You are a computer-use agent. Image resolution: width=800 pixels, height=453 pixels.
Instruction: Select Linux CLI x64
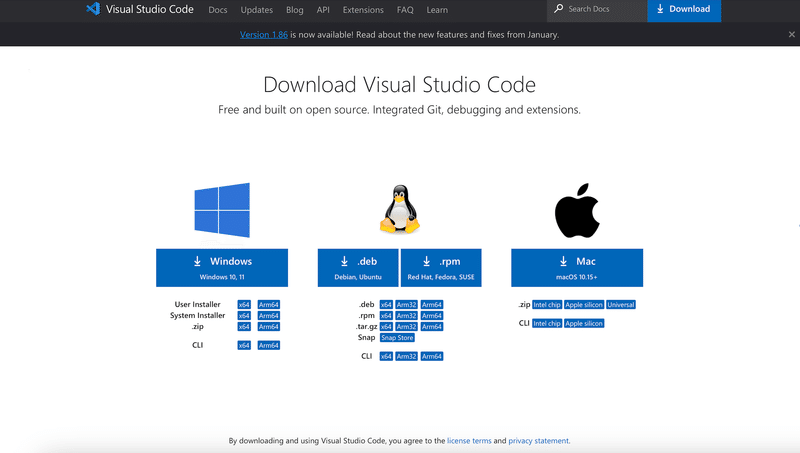click(x=386, y=356)
